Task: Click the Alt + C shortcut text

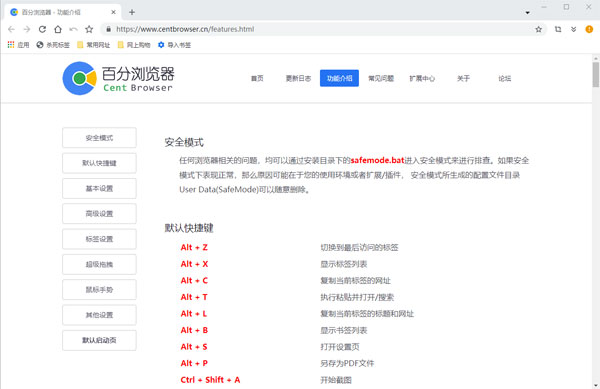Action: pos(194,280)
